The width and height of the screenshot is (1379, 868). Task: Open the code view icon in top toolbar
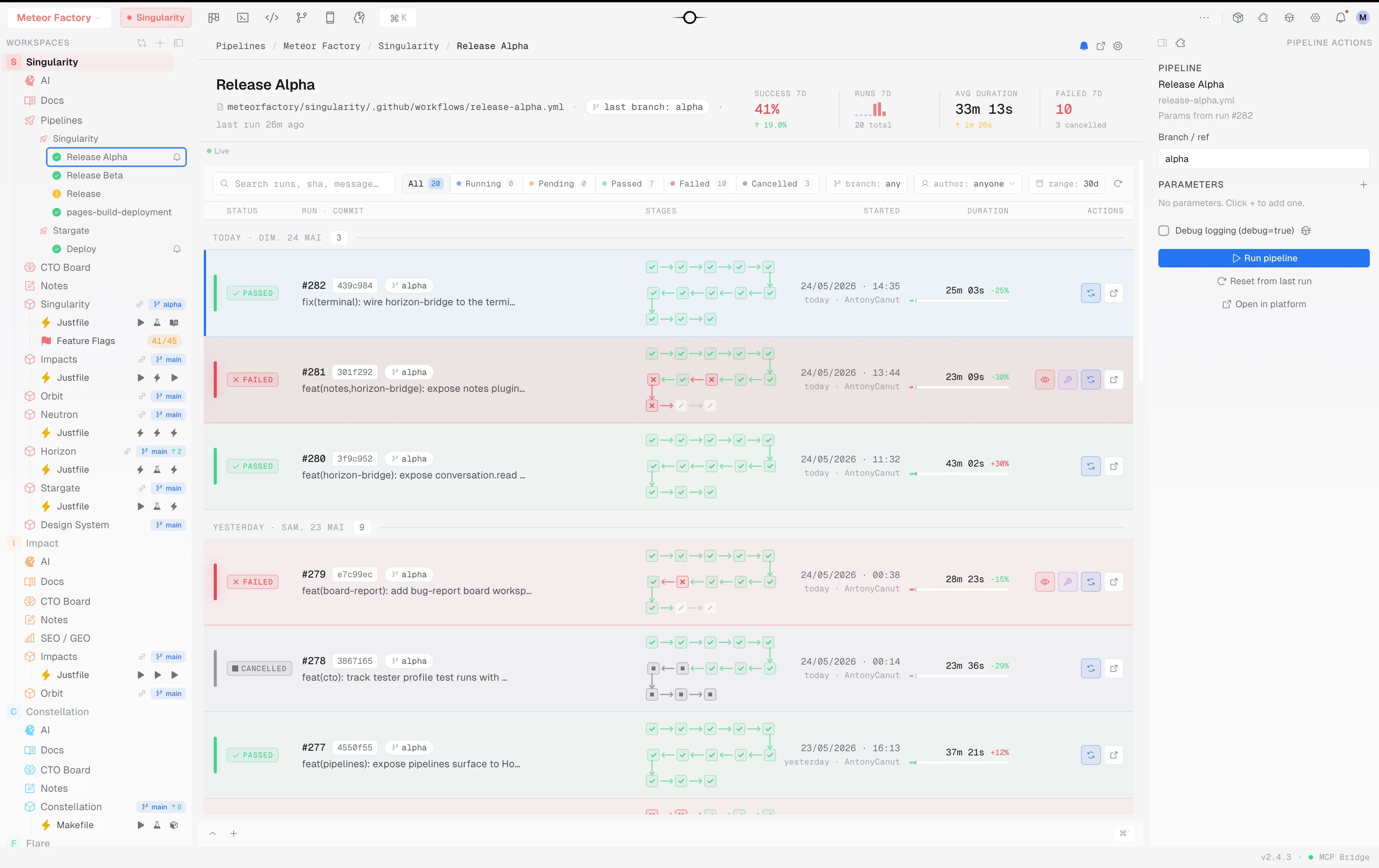pyautogui.click(x=272, y=18)
